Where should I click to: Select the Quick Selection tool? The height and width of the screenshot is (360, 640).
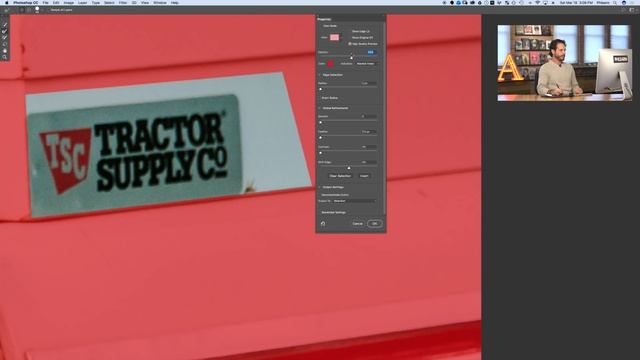tap(5, 24)
